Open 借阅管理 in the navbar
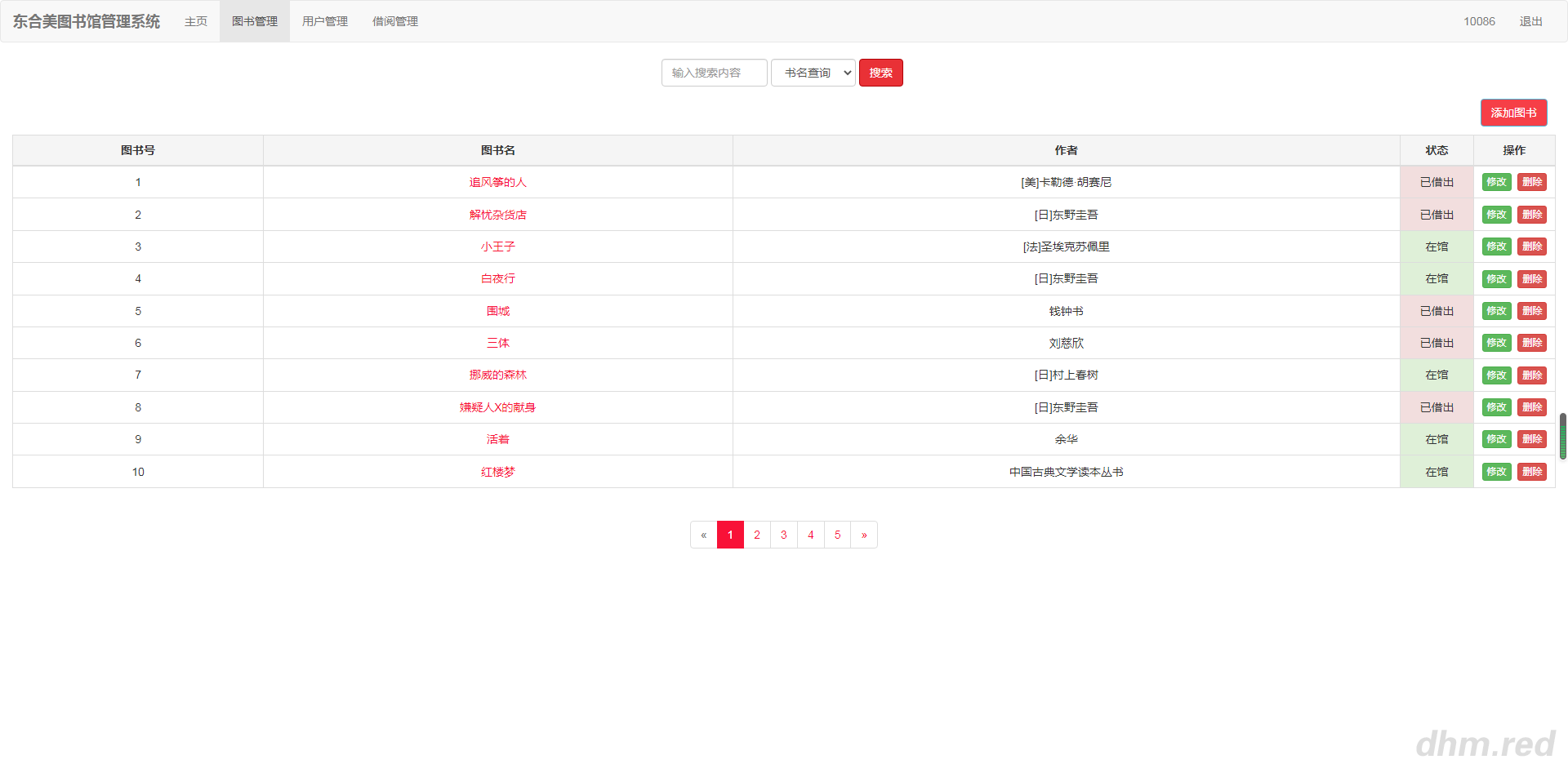This screenshot has width=1568, height=764. [x=395, y=21]
